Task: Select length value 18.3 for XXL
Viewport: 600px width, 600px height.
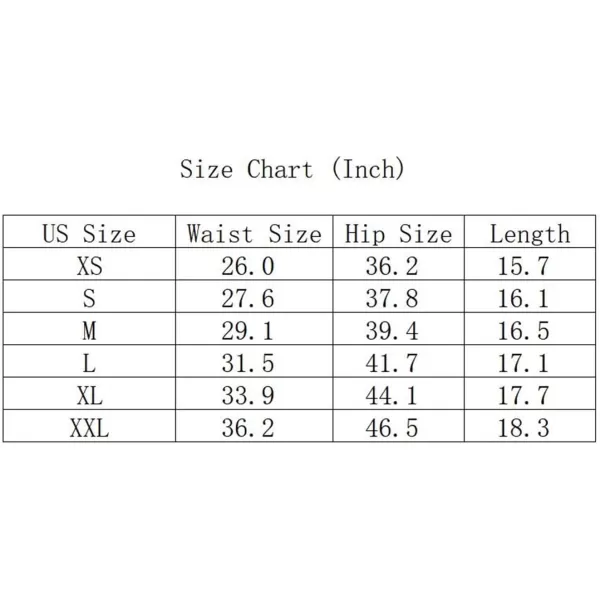Action: 523,427
